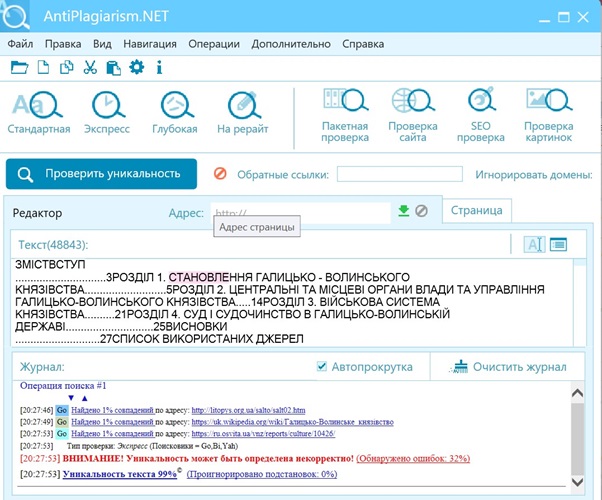Paste using the clipboard toolbar icon
602x500 pixels.
[x=113, y=68]
